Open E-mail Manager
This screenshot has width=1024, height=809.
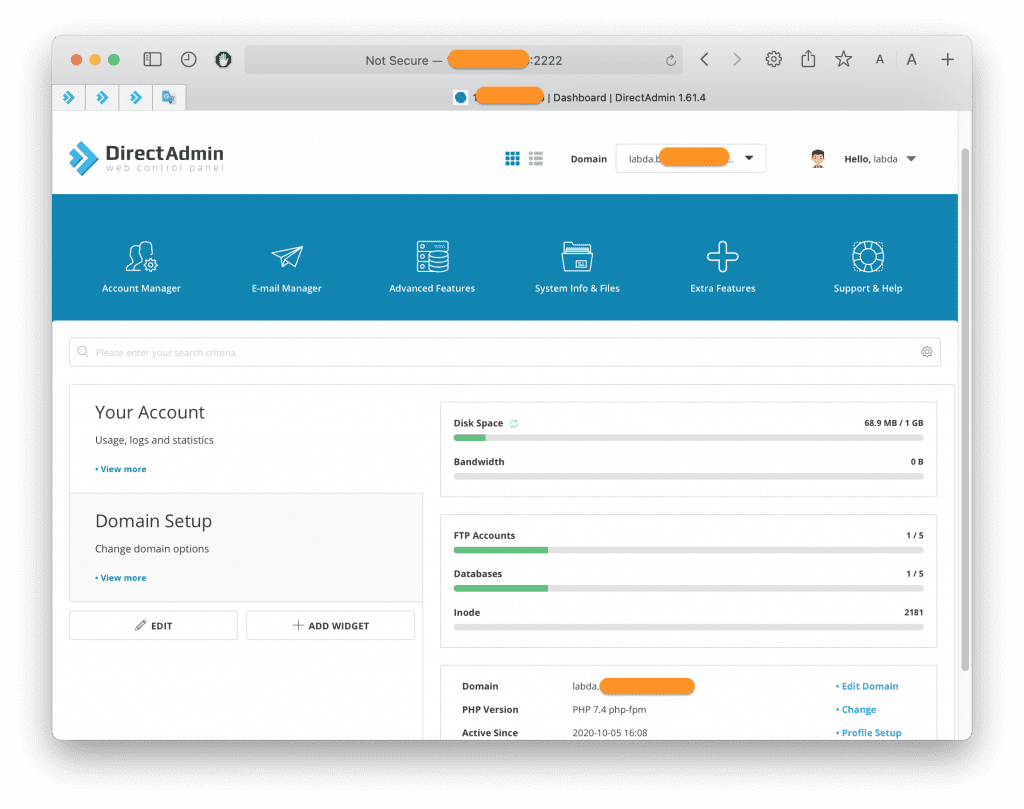coord(287,264)
